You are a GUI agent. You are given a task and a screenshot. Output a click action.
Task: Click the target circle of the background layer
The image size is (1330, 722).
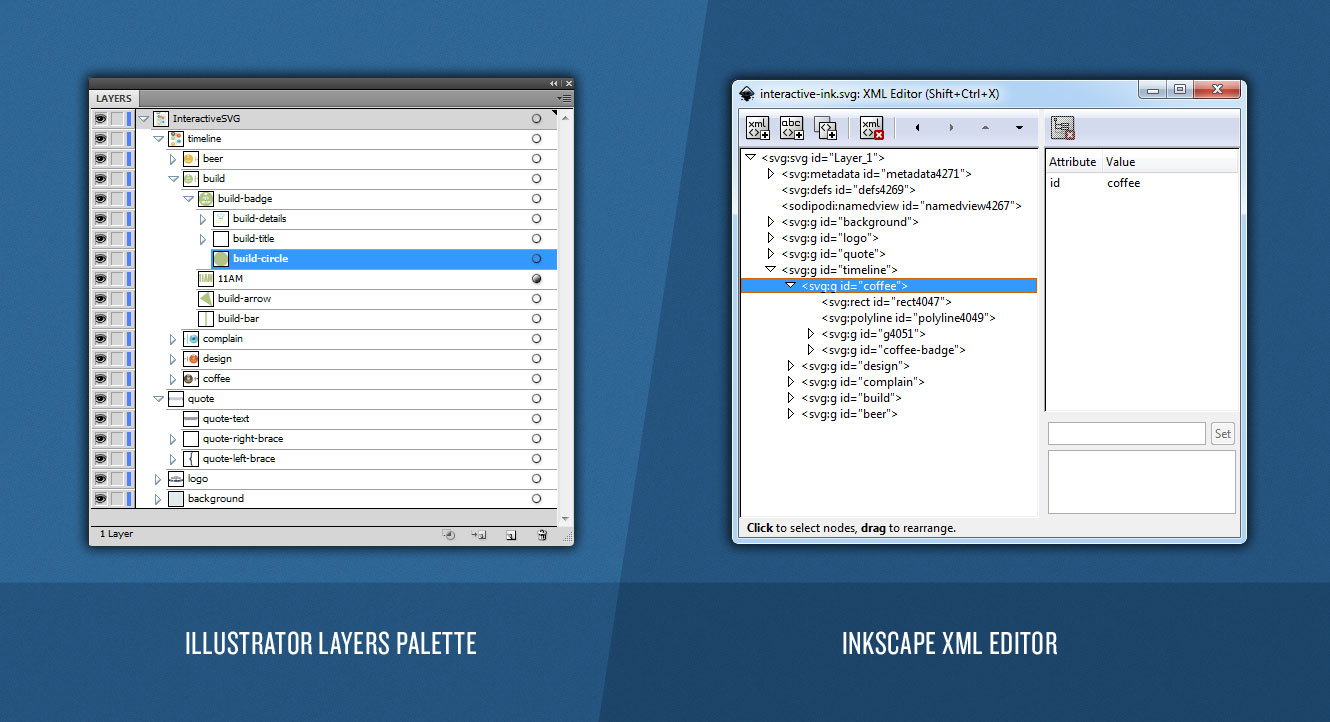[x=537, y=499]
